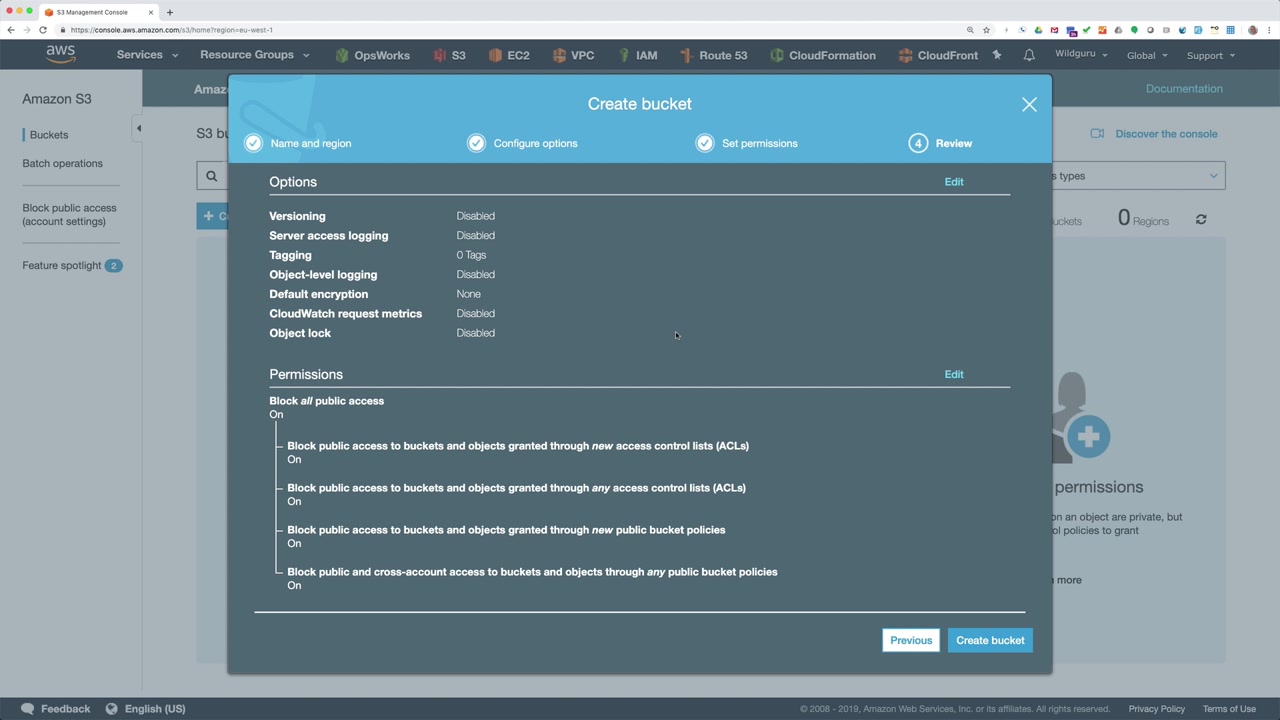
Task: Edit the Options section
Action: [x=954, y=182]
